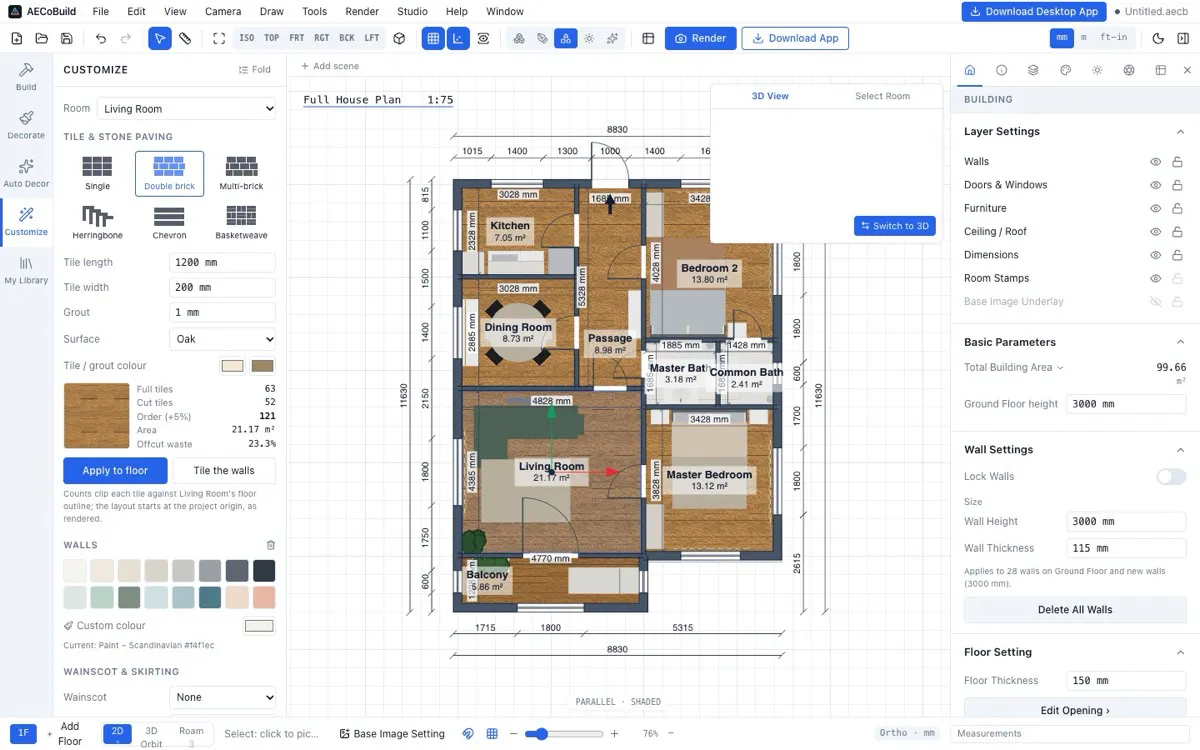Viewport: 1200px width, 750px height.
Task: Click the undo arrow in toolbar
Action: tap(101, 38)
